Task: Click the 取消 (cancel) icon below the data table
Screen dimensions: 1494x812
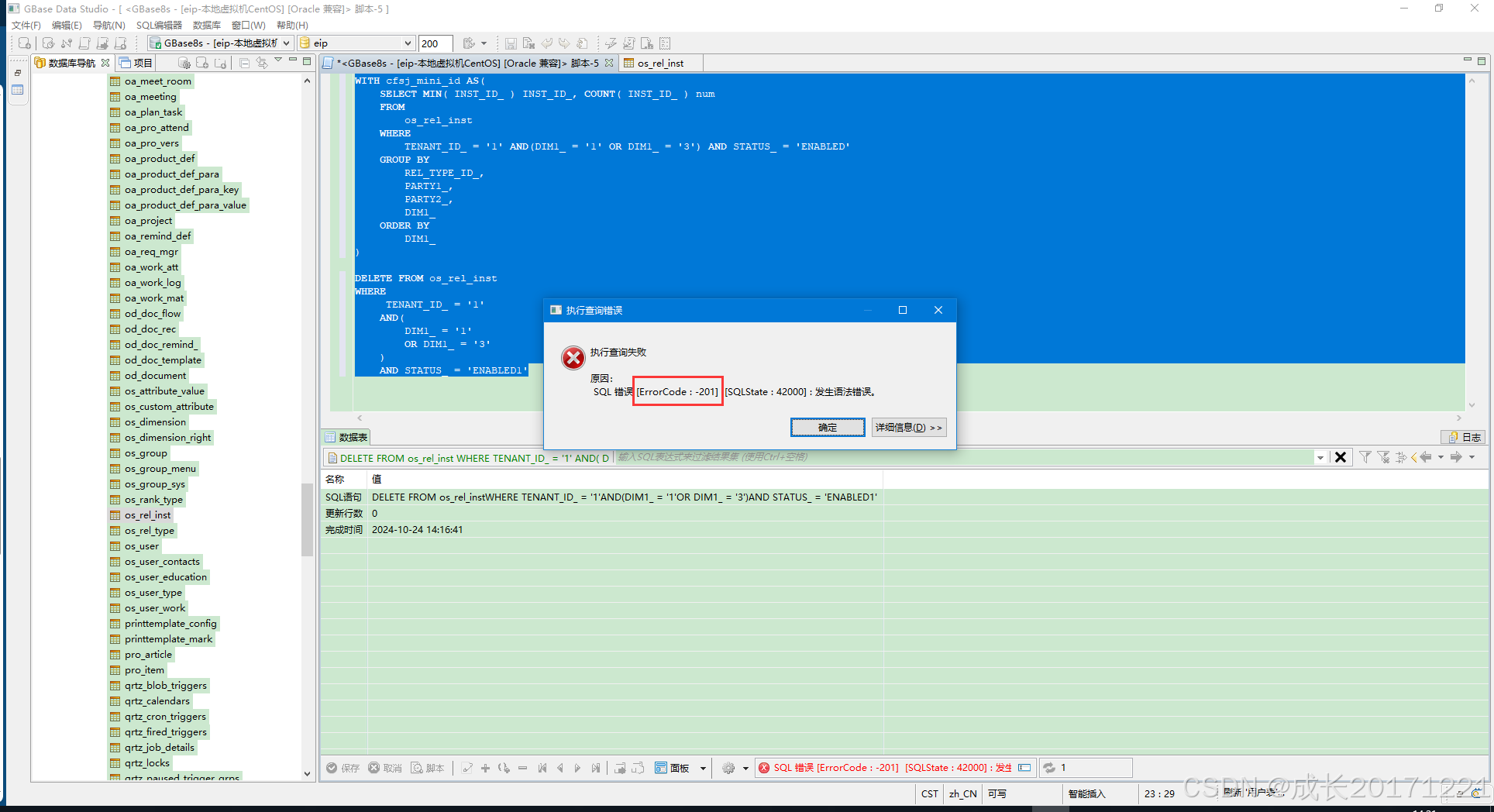Action: click(373, 767)
